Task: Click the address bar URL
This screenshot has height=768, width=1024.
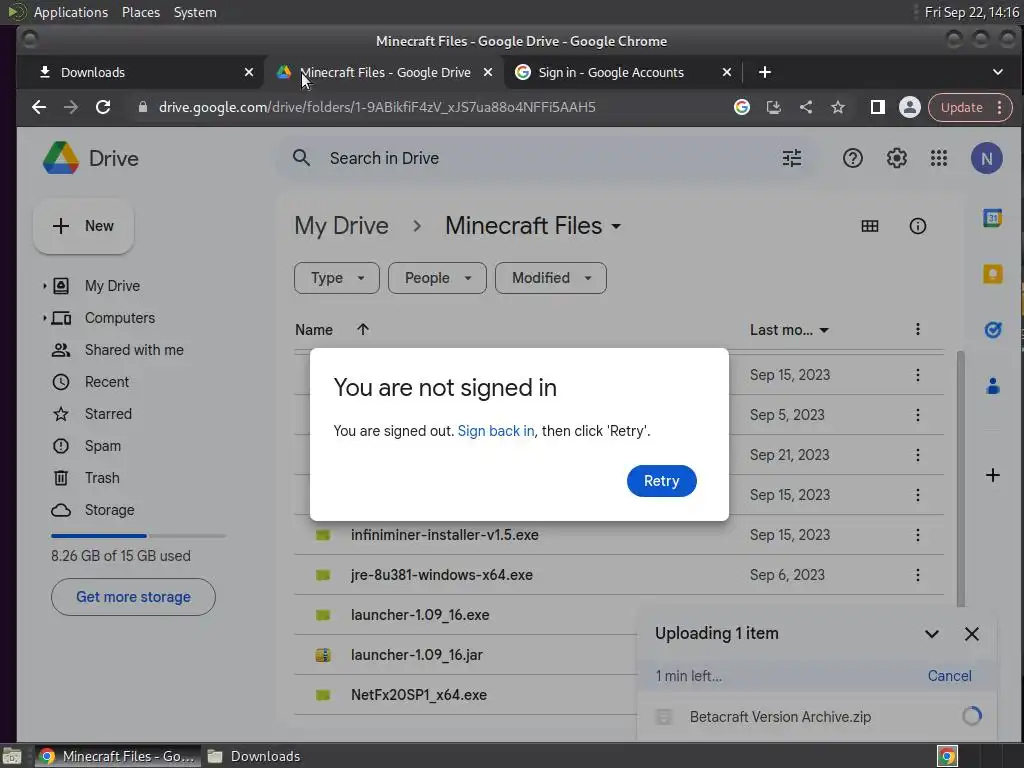Action: point(377,107)
